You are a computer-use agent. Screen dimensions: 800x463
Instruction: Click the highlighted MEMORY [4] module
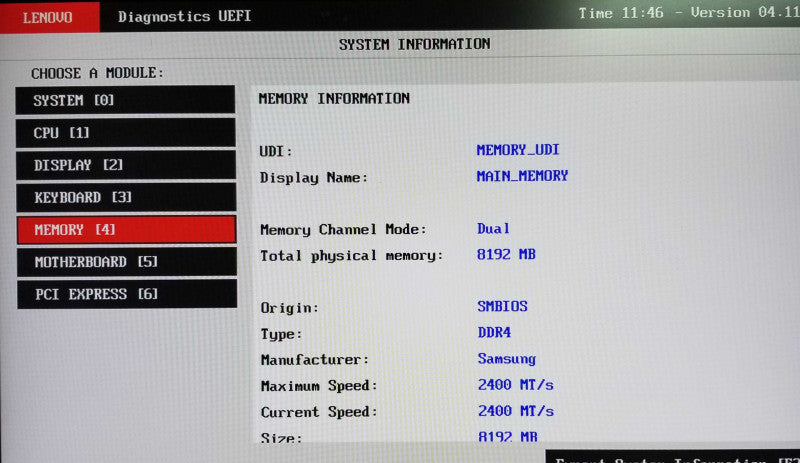[127, 230]
